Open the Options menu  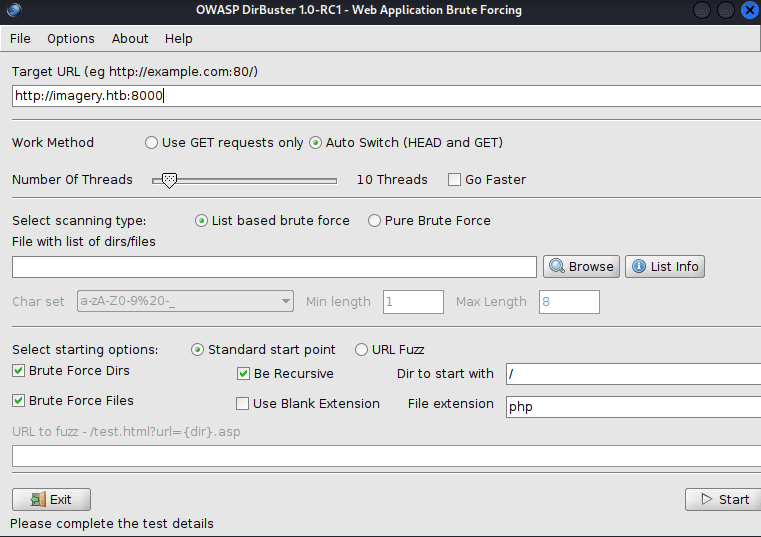tap(71, 39)
